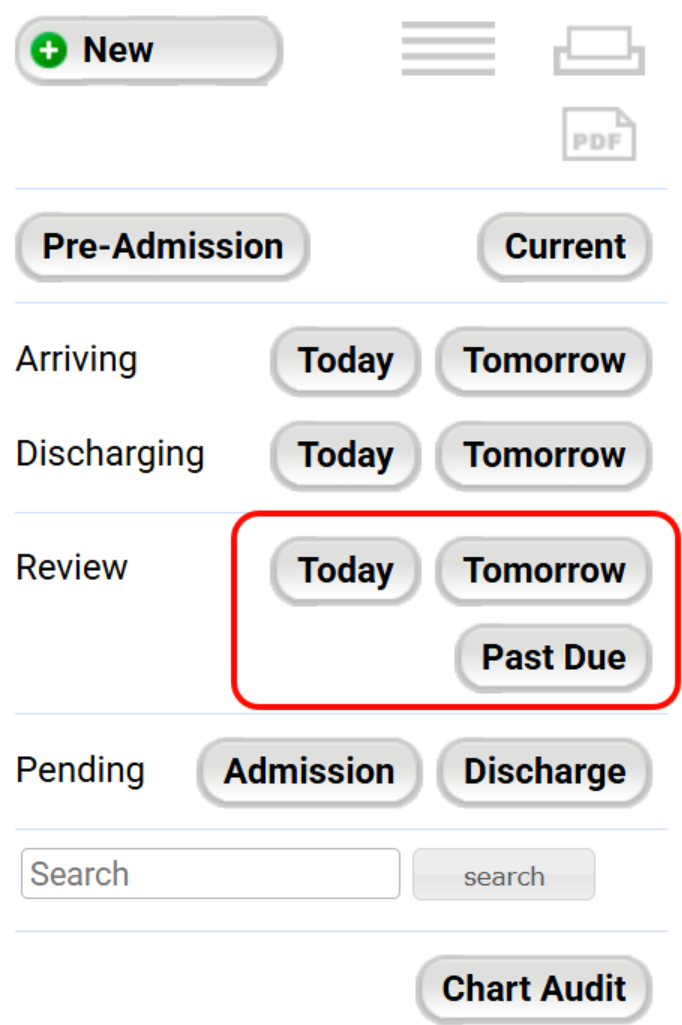Show patients arriving Tomorrow
The width and height of the screenshot is (682, 1025).
coord(544,361)
